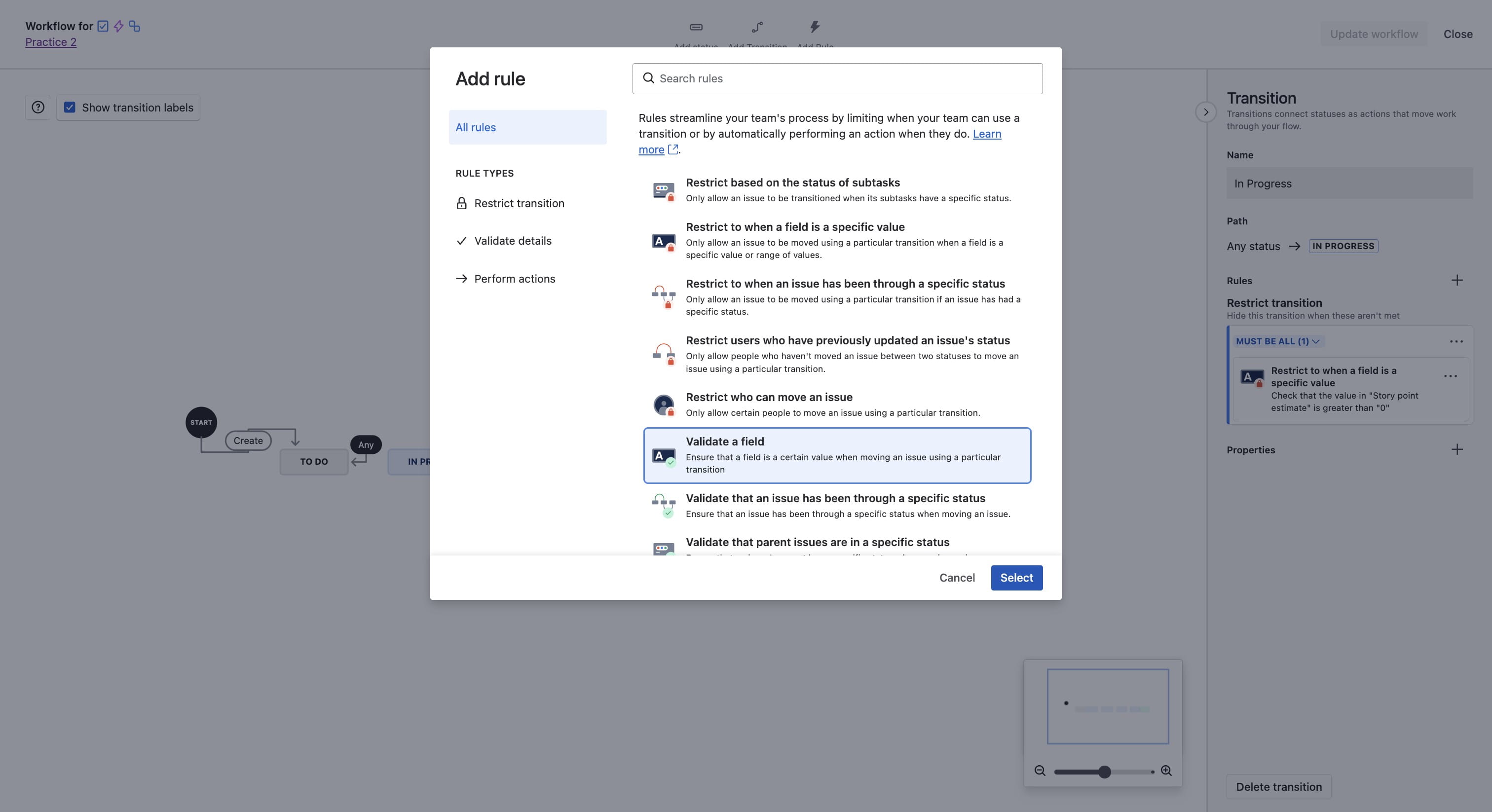Select the Create transition label
The image size is (1492, 812).
248,441
